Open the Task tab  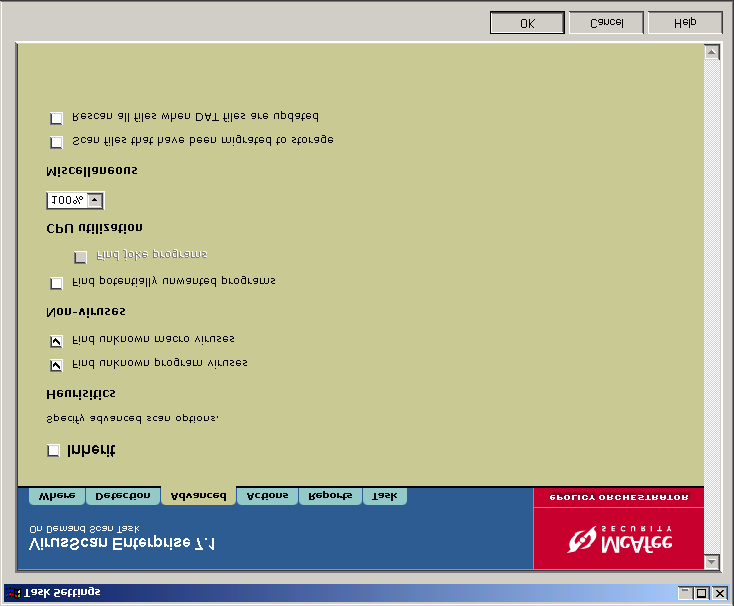[384, 496]
